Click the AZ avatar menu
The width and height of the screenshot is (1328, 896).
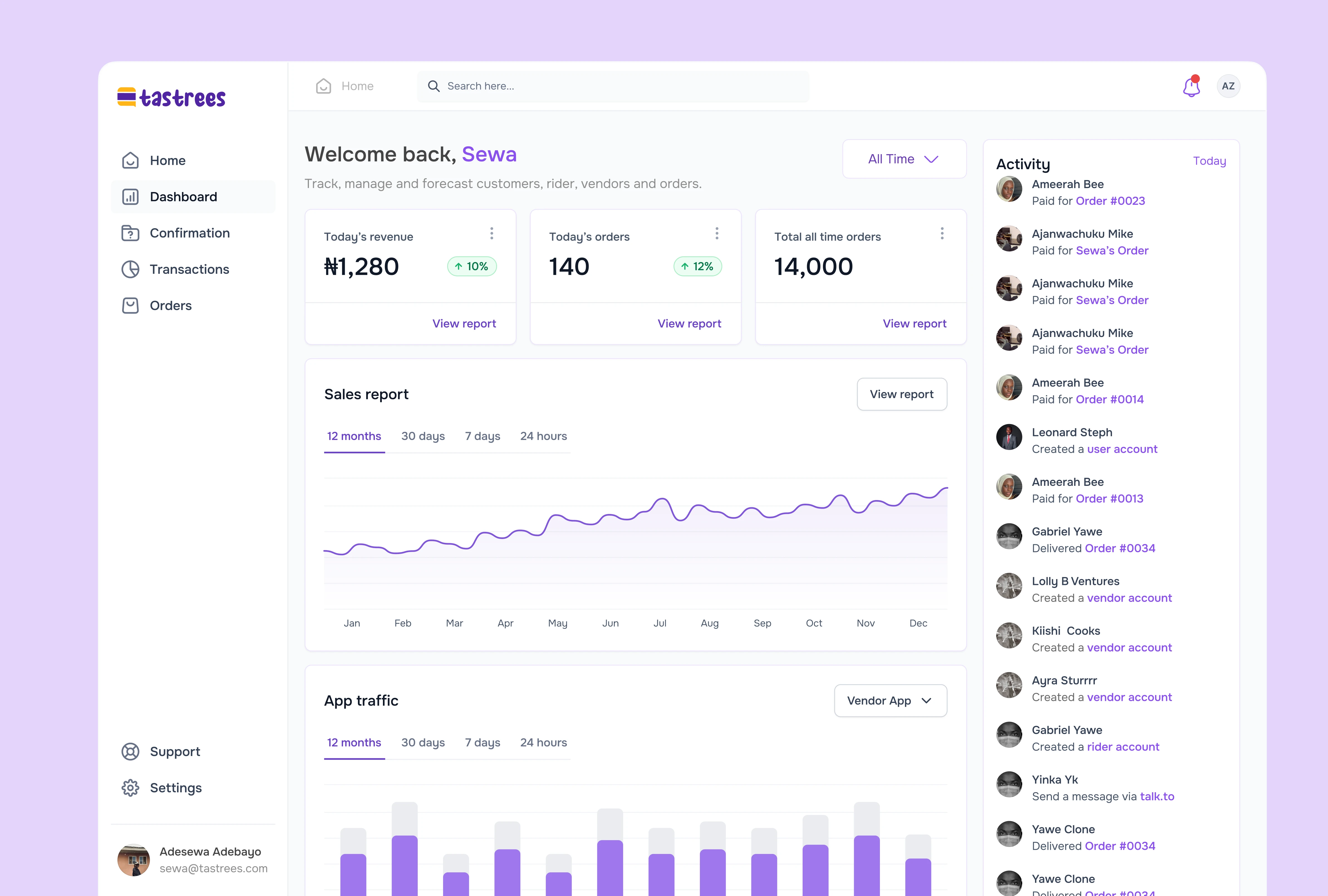pos(1228,86)
